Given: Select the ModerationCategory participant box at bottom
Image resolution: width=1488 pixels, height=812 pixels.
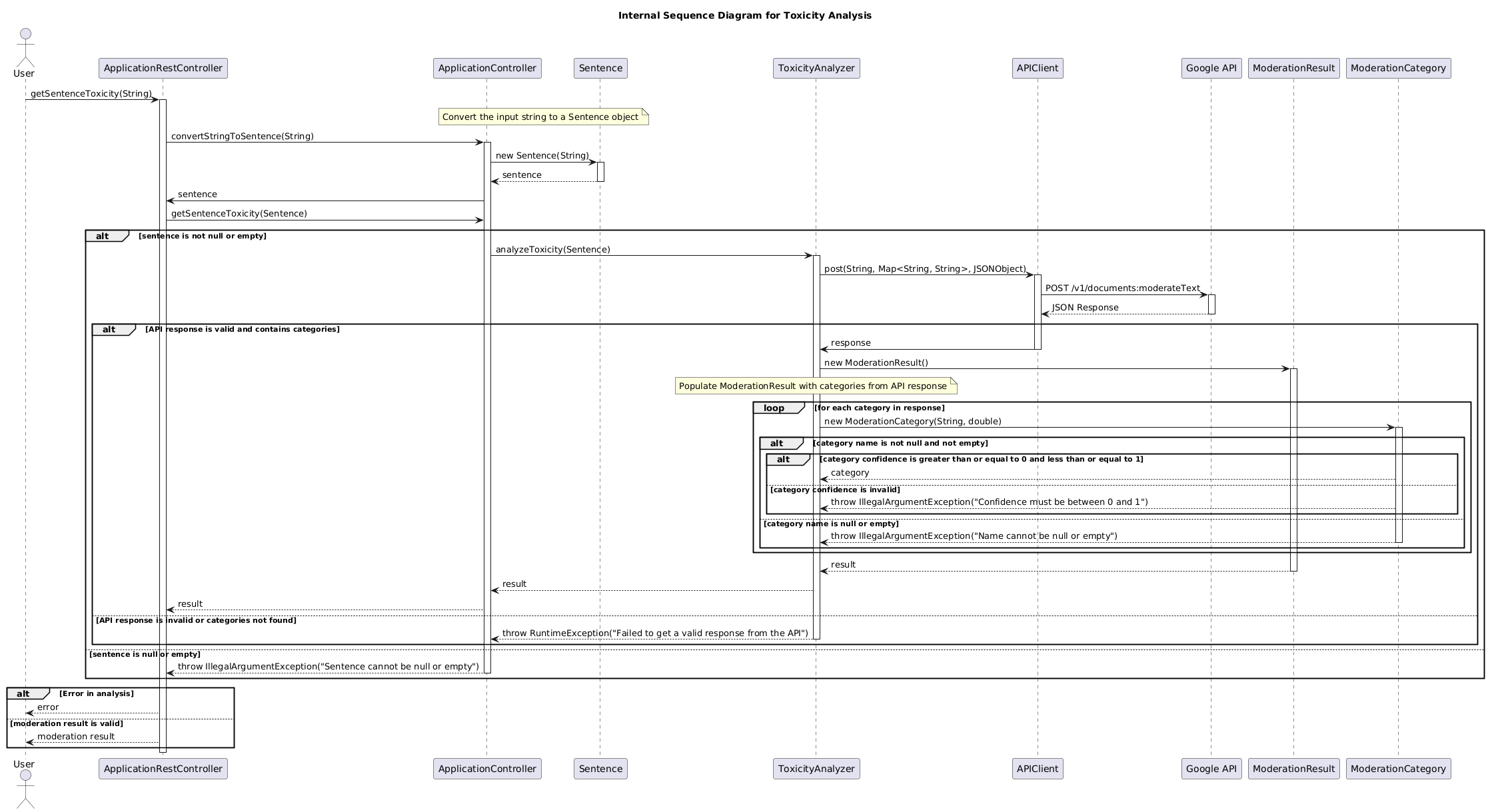Looking at the screenshot, I should pyautogui.click(x=1397, y=768).
